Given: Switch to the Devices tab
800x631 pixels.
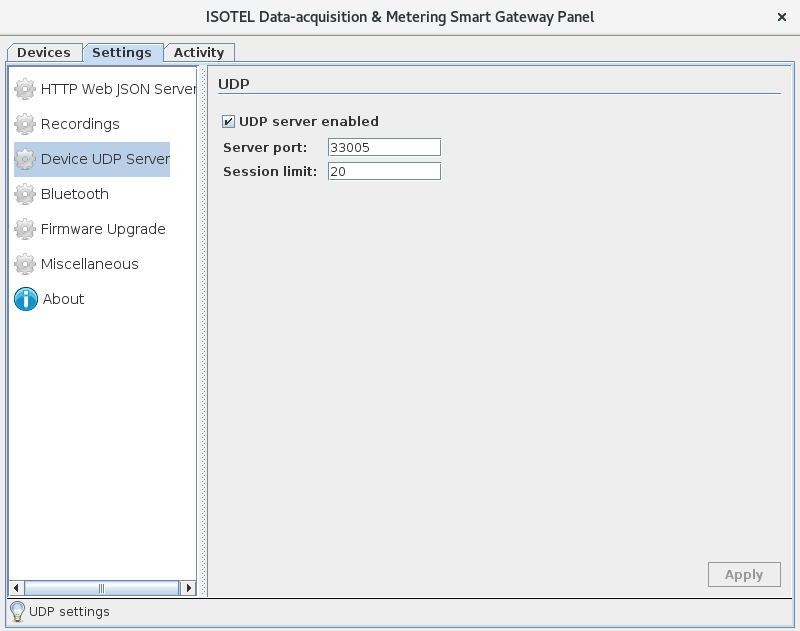Looking at the screenshot, I should [x=44, y=53].
